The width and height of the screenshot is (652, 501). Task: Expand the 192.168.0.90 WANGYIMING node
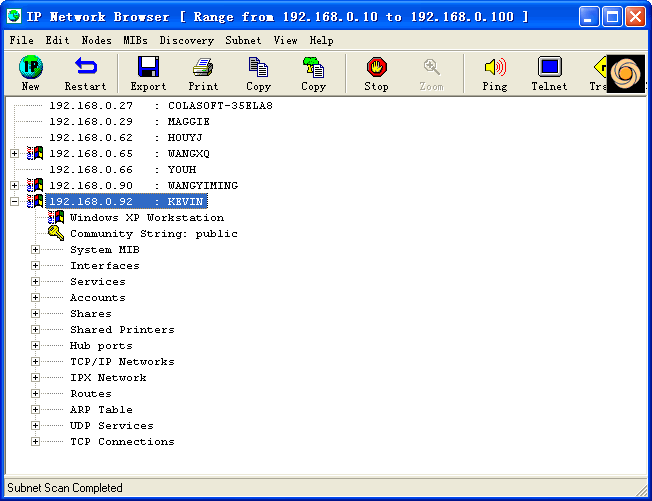coord(15,186)
